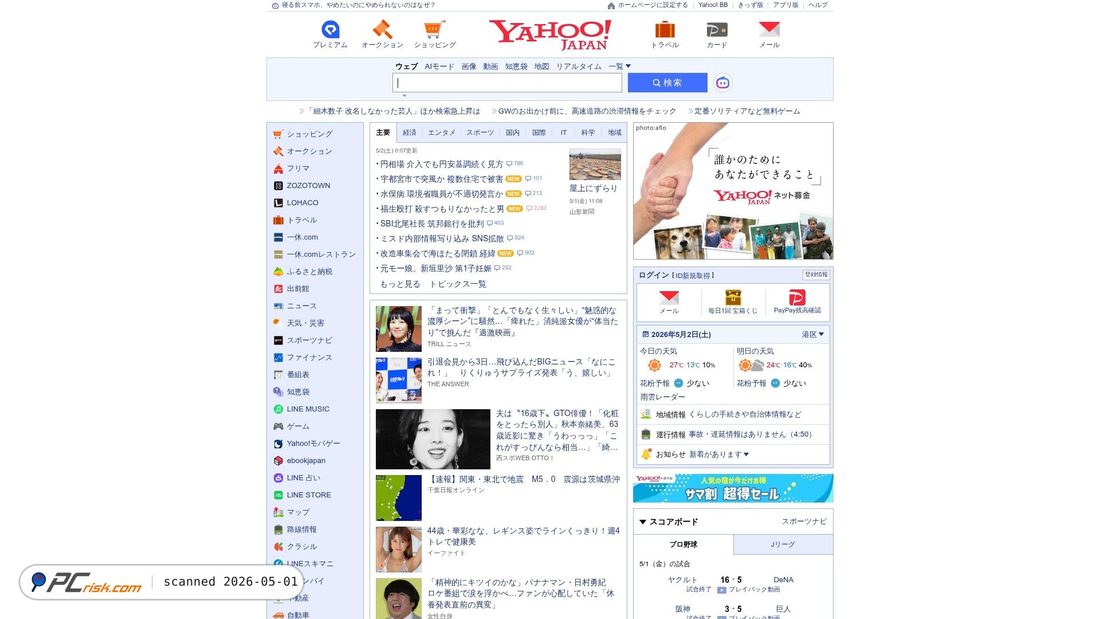Open the スポーツナビ link in scoreboard header
1100x619 pixels.
(x=804, y=521)
